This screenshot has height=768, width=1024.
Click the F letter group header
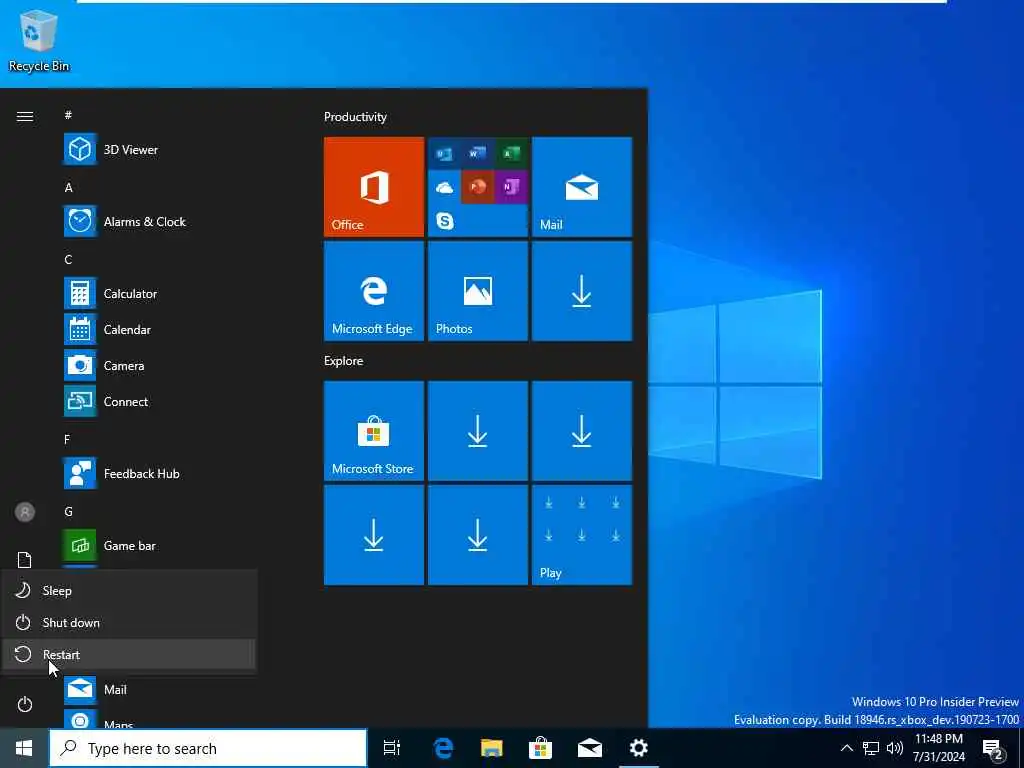[x=67, y=440]
